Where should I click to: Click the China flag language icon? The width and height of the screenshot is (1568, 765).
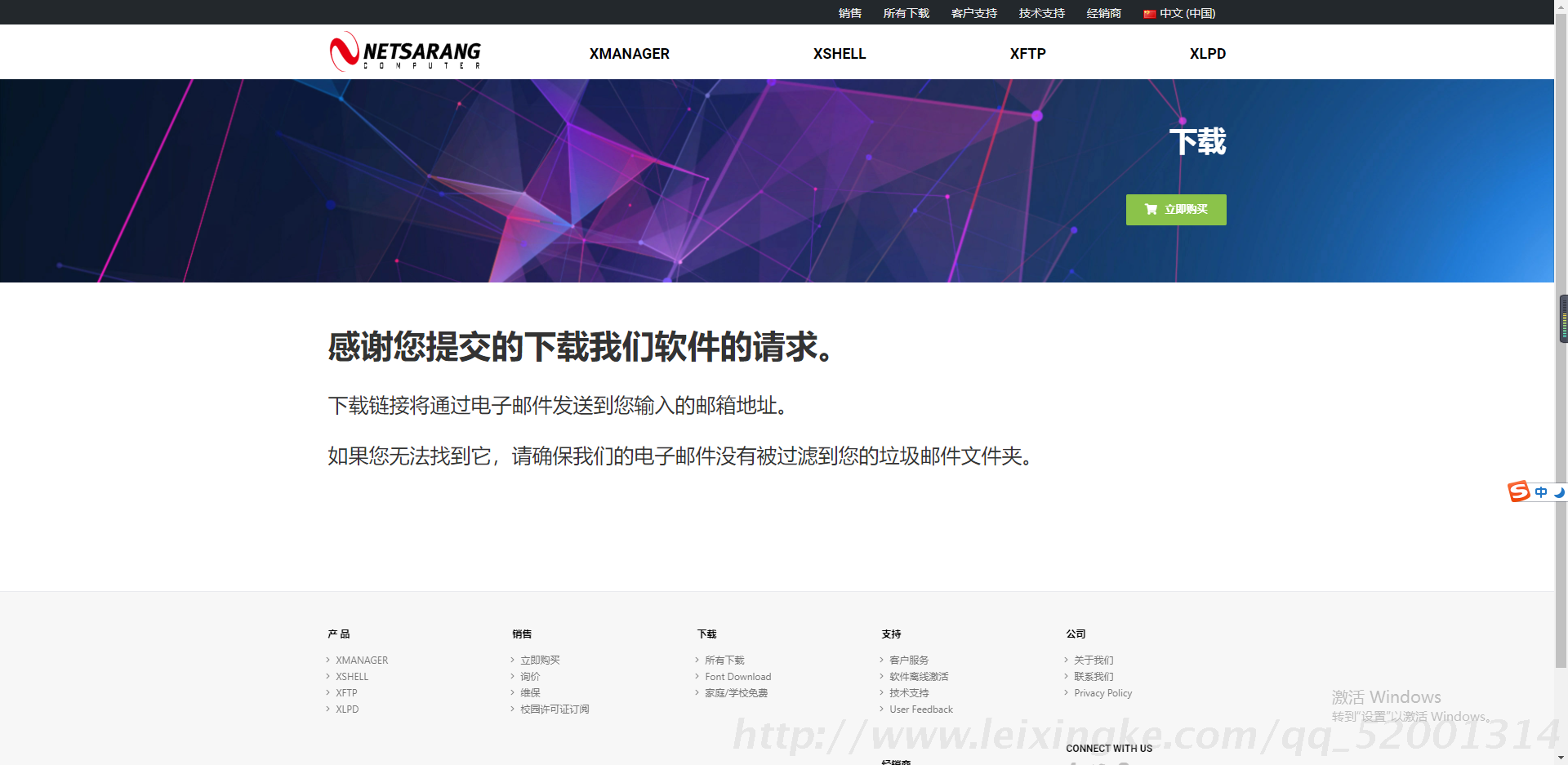point(1149,14)
